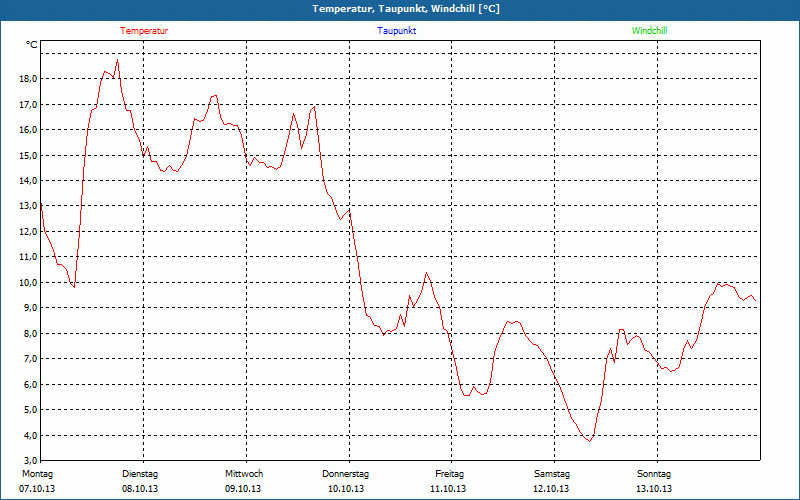
Task: Select the 8,0 y-axis value
Action: coord(30,333)
